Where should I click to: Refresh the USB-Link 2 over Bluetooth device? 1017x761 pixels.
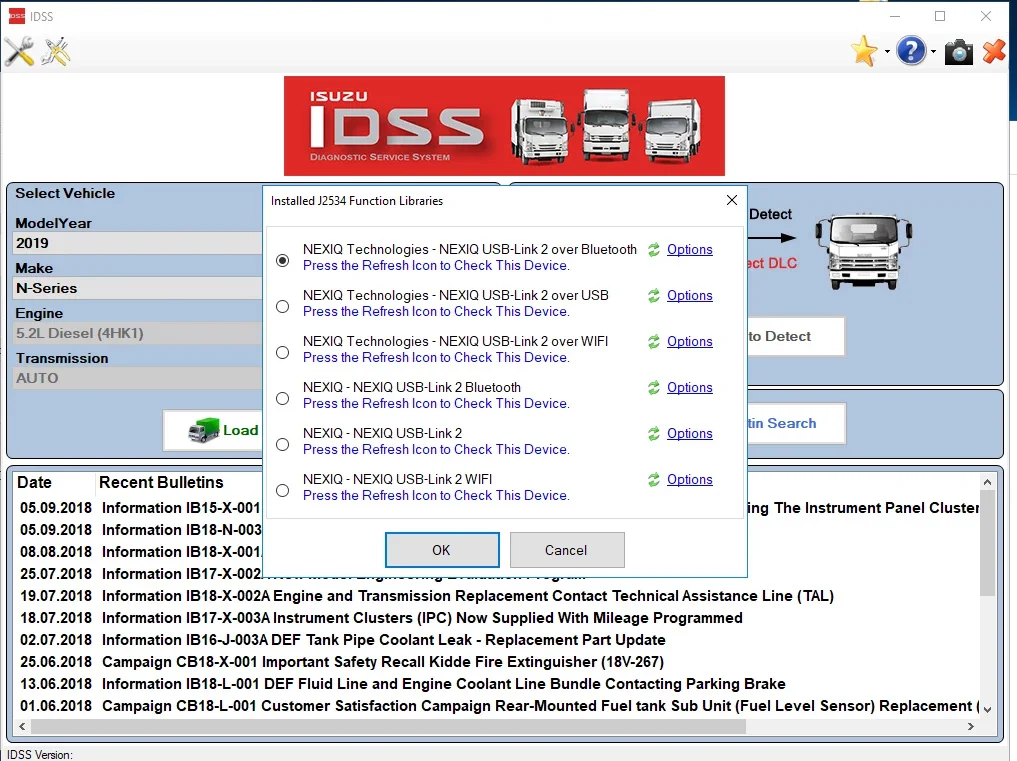pyautogui.click(x=654, y=250)
